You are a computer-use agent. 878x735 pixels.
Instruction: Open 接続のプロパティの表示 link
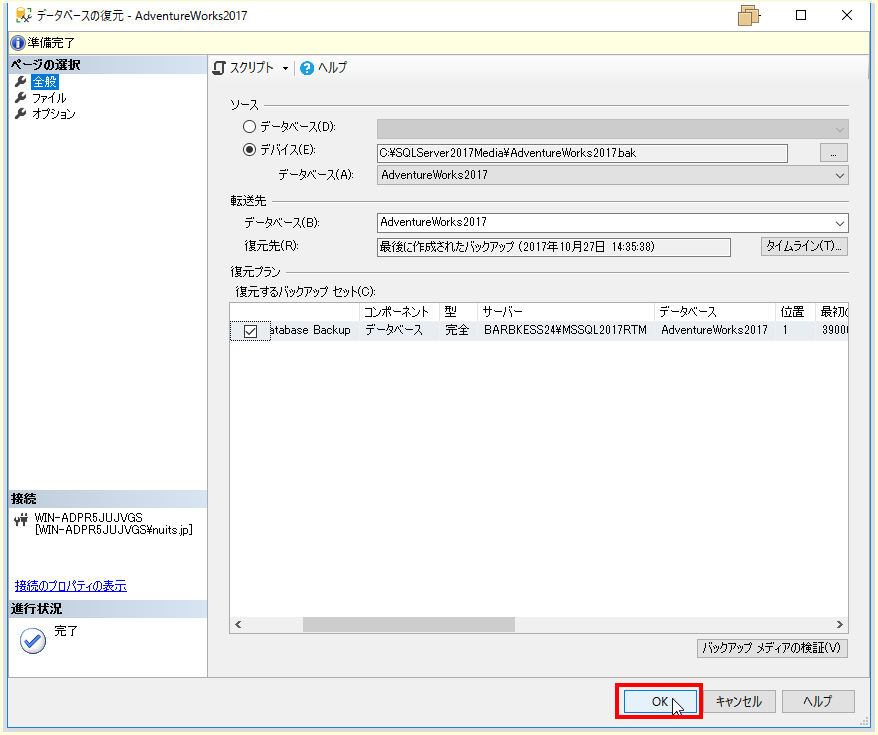click(71, 586)
